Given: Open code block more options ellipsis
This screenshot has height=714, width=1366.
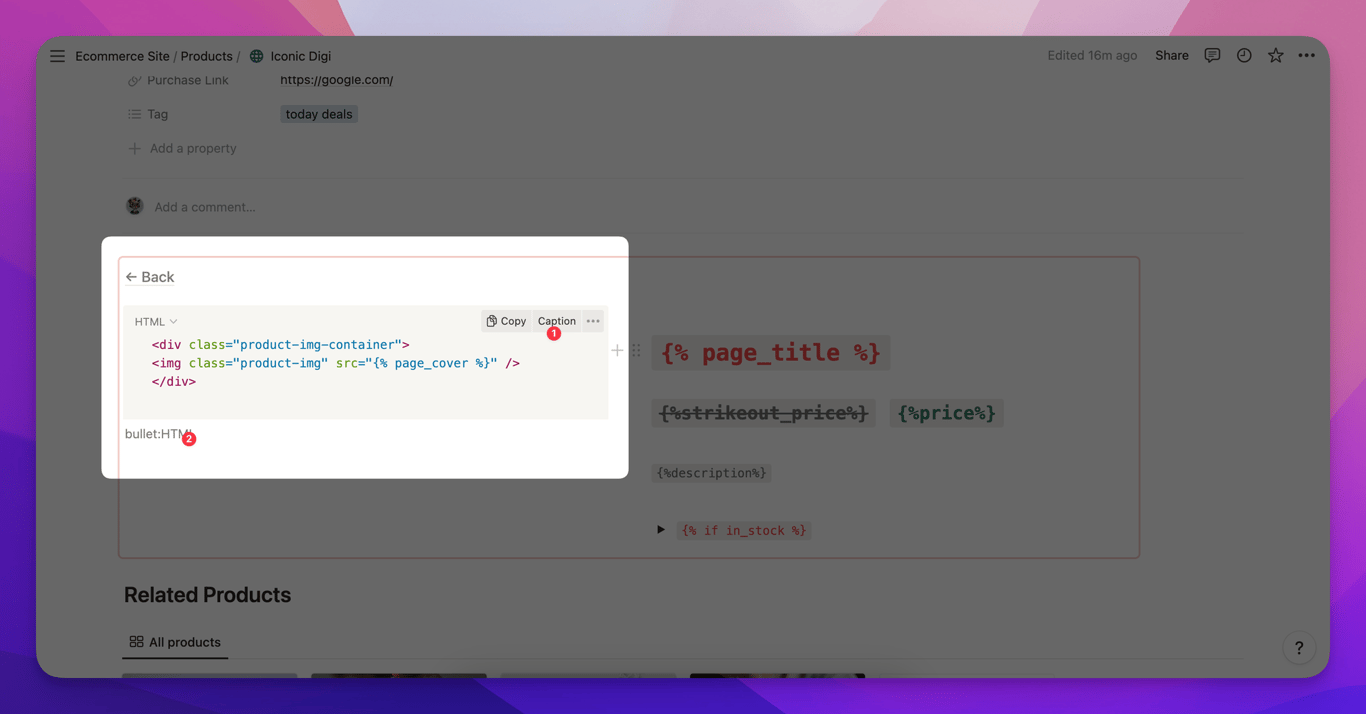Looking at the screenshot, I should (x=593, y=321).
